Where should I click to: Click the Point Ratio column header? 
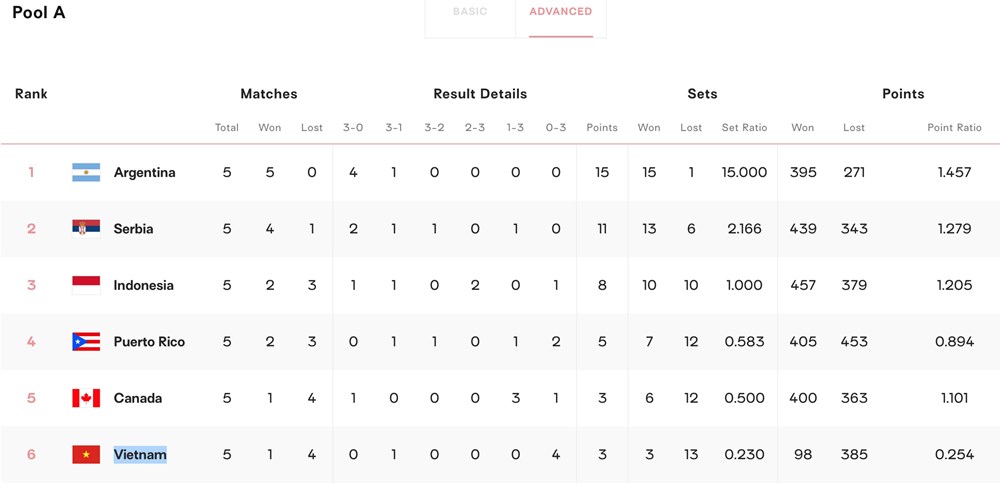(954, 127)
